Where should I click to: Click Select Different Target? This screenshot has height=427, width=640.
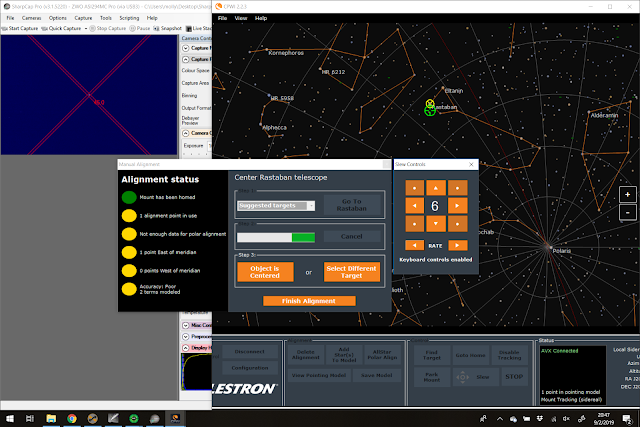[352, 272]
